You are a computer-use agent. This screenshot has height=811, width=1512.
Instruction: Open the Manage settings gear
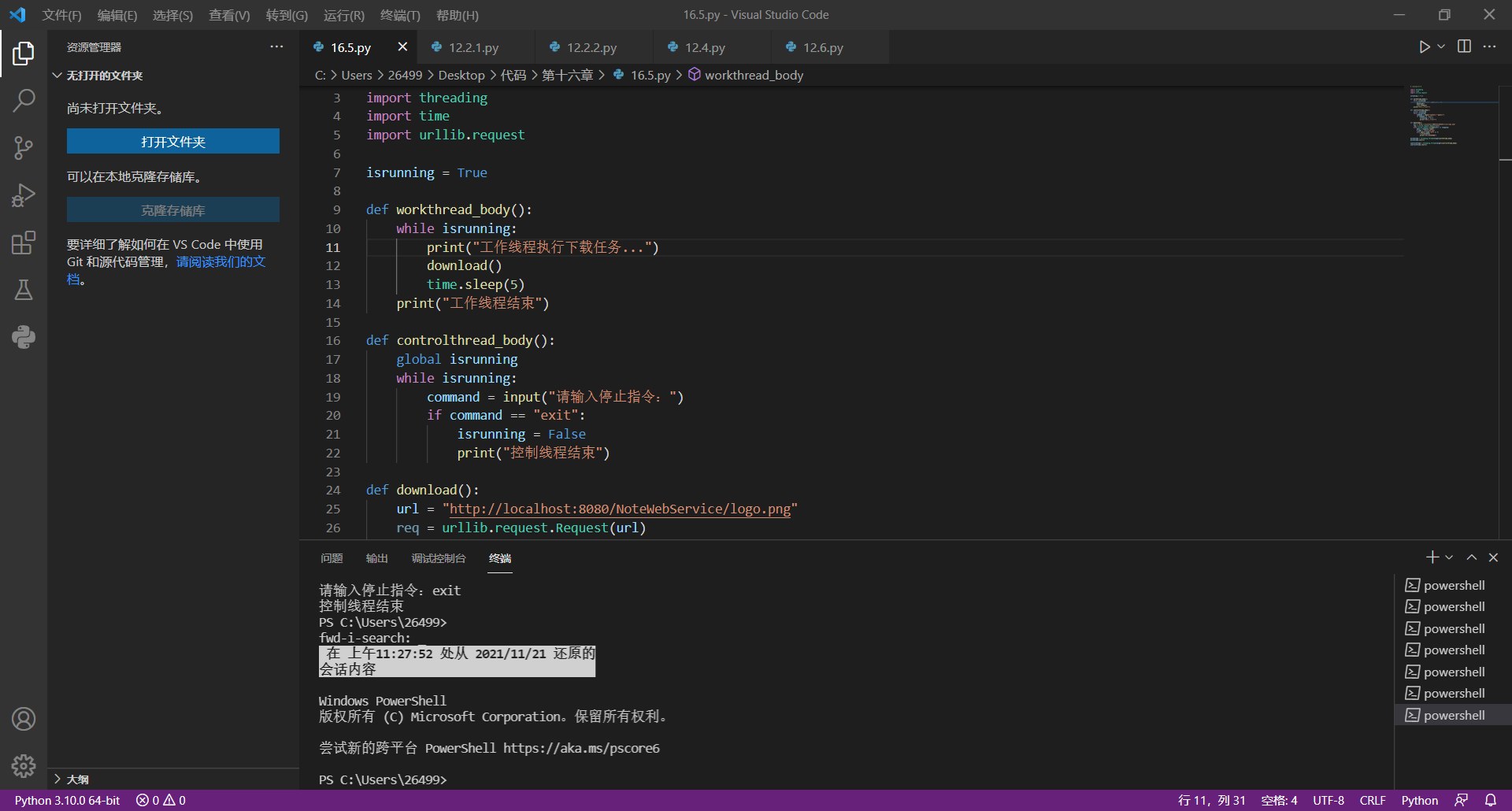pyautogui.click(x=24, y=765)
